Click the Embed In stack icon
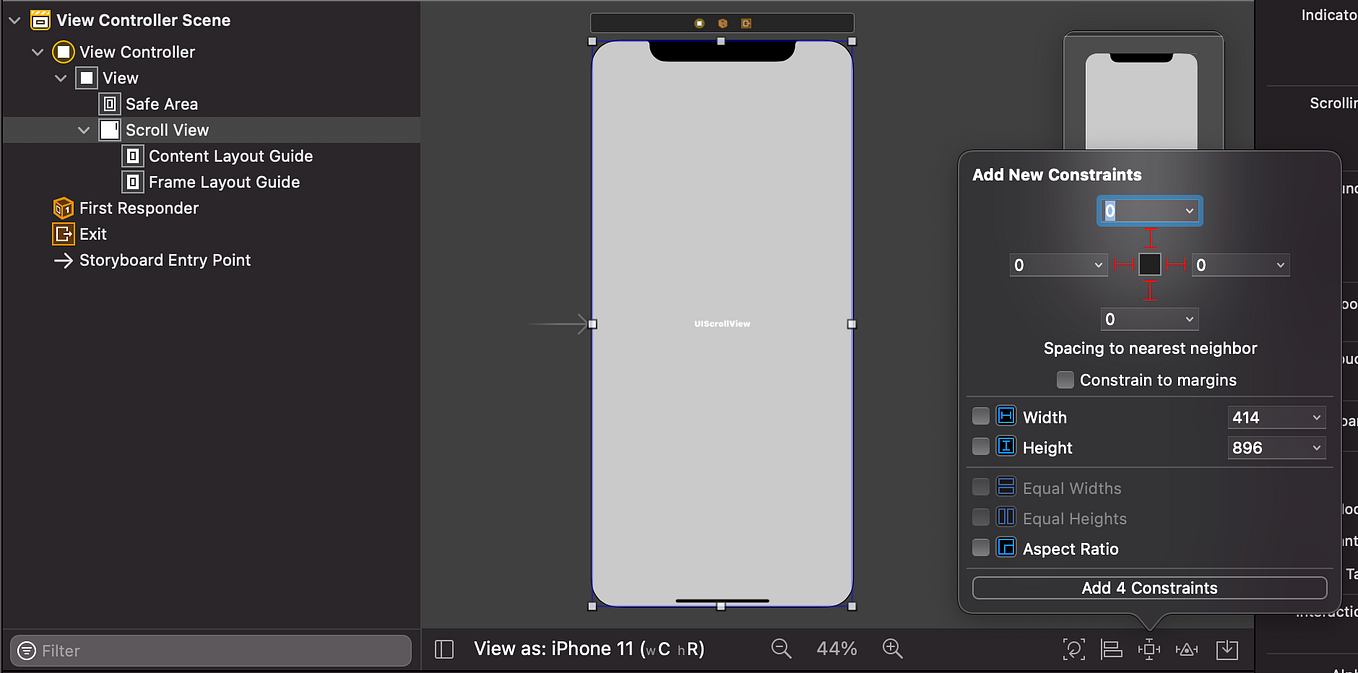This screenshot has width=1358, height=673. pos(1227,649)
